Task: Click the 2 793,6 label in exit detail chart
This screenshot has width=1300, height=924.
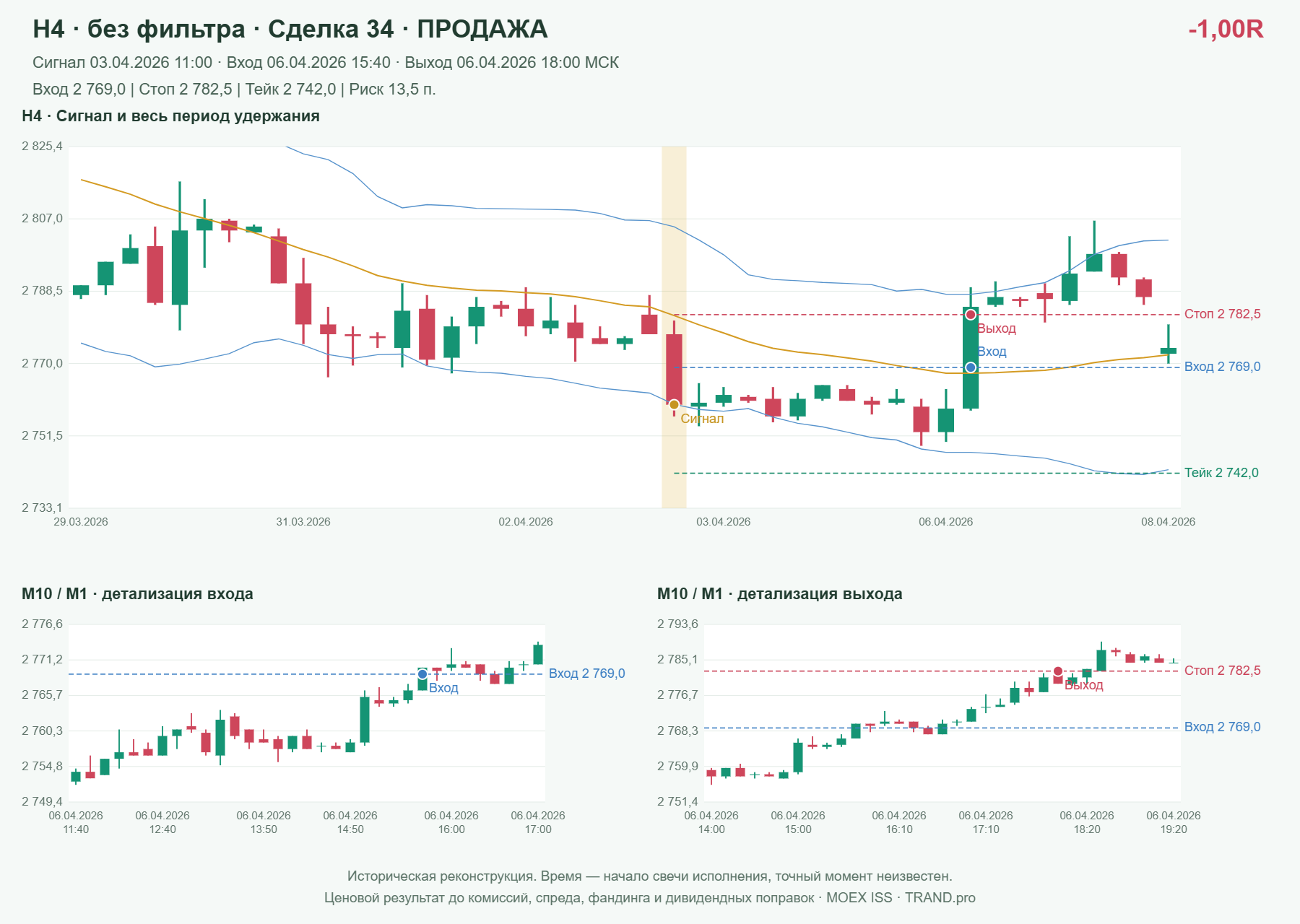Action: [677, 624]
